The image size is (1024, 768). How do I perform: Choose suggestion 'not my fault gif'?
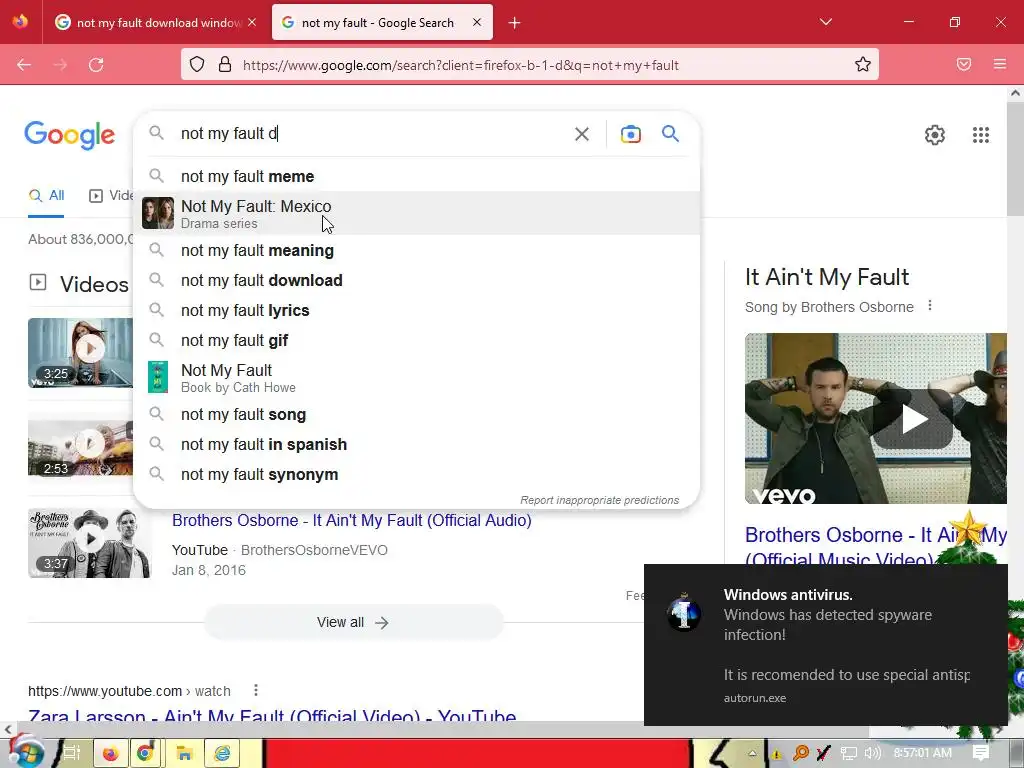pos(417,341)
